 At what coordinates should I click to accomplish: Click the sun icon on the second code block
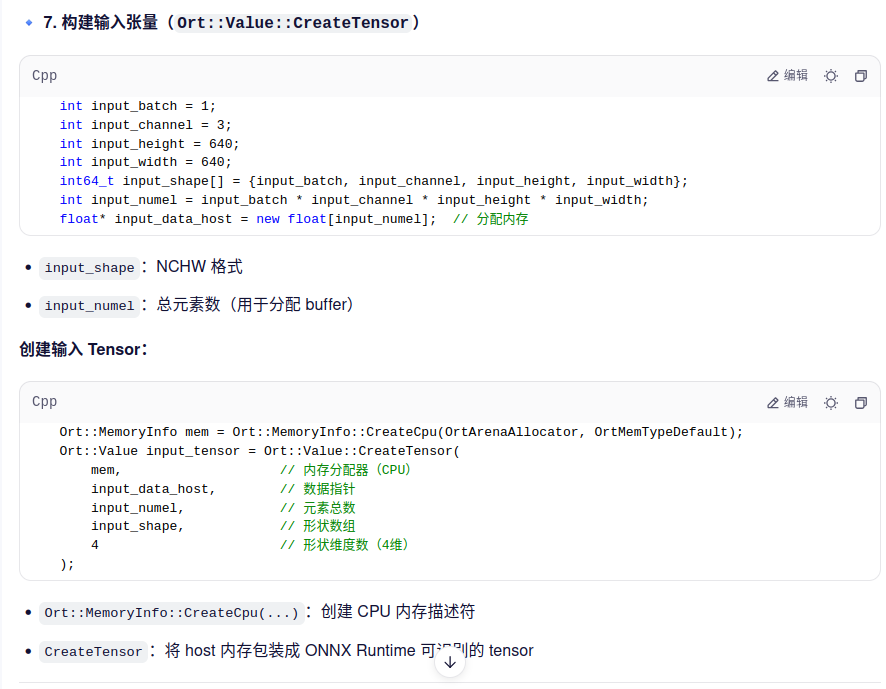pyautogui.click(x=831, y=402)
